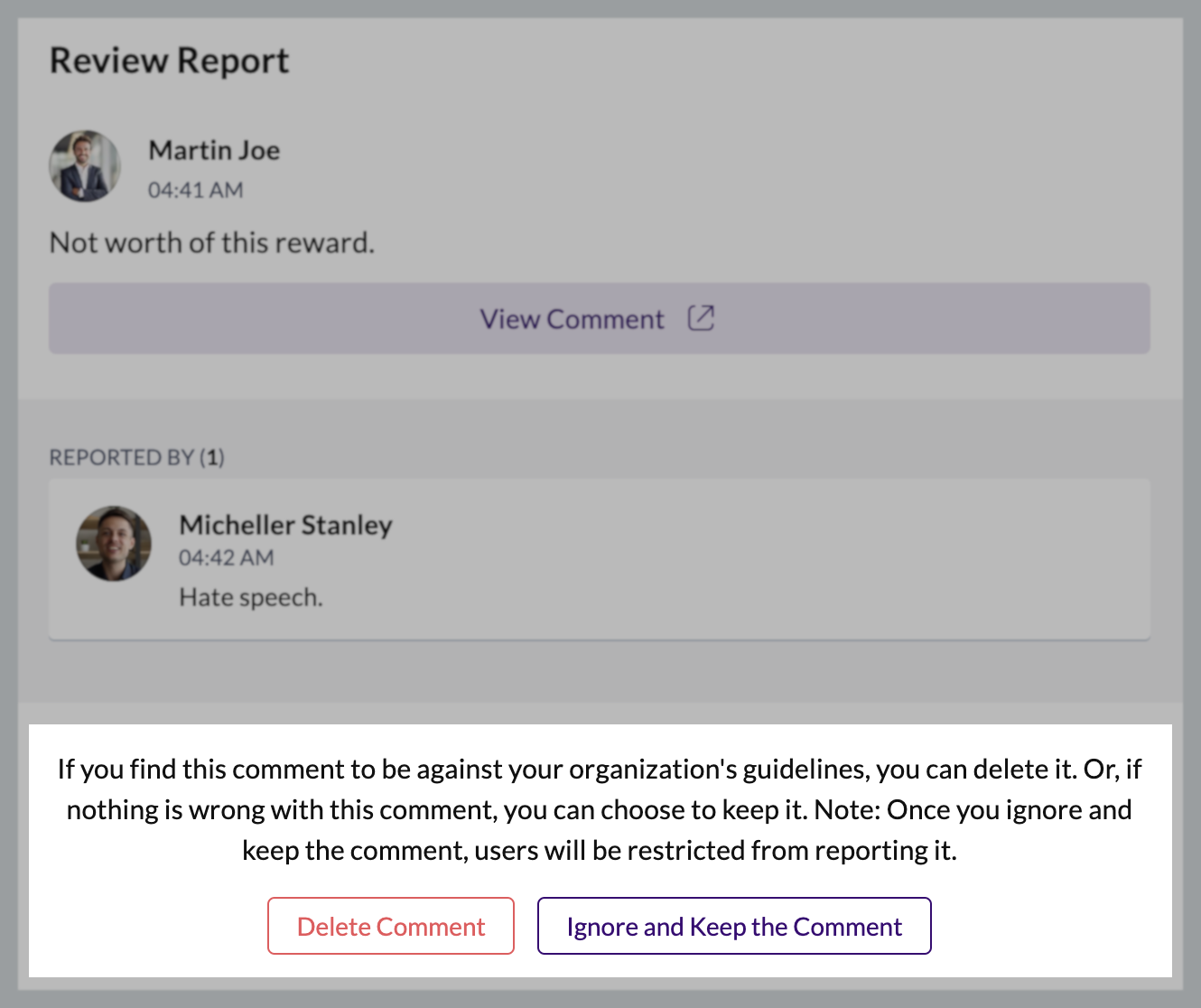Click white footer space left of Delete Comment
Screen dimensions: 1201x1008
(x=144, y=926)
